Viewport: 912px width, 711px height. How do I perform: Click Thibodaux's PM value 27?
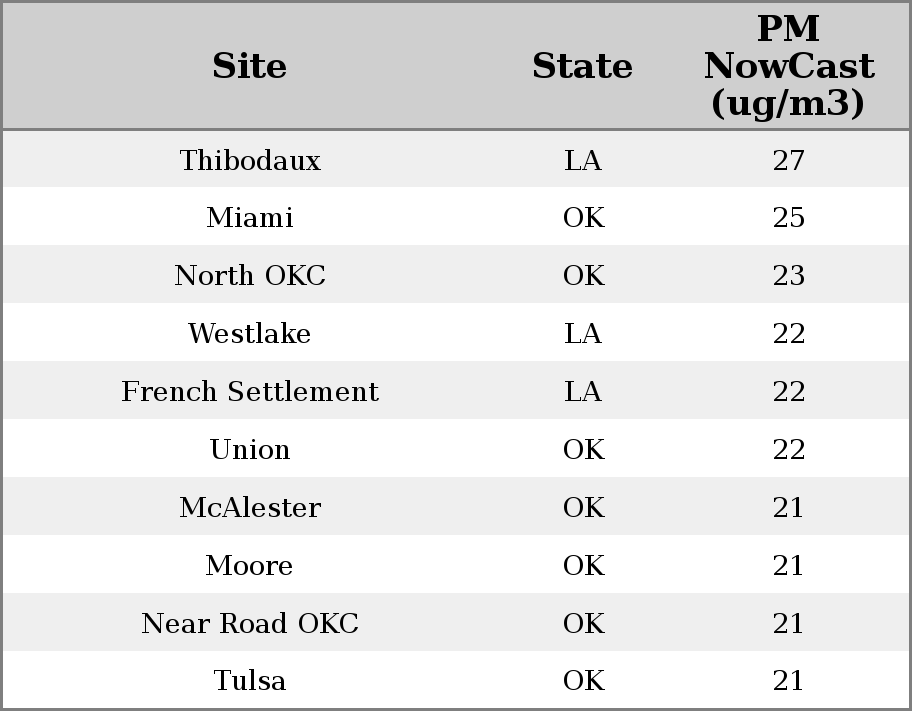pos(789,160)
